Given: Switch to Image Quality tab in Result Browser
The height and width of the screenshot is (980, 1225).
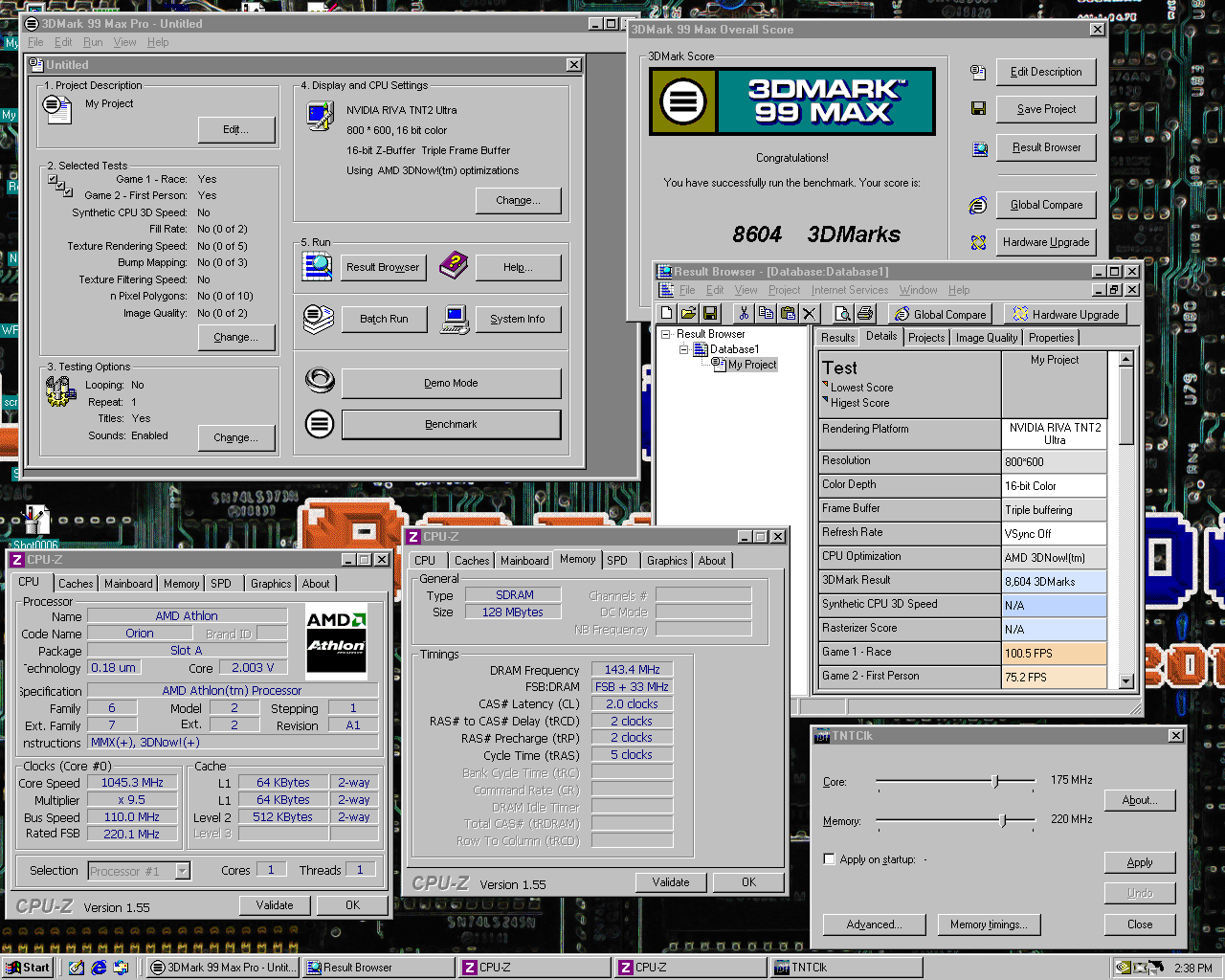Looking at the screenshot, I should click(x=986, y=338).
